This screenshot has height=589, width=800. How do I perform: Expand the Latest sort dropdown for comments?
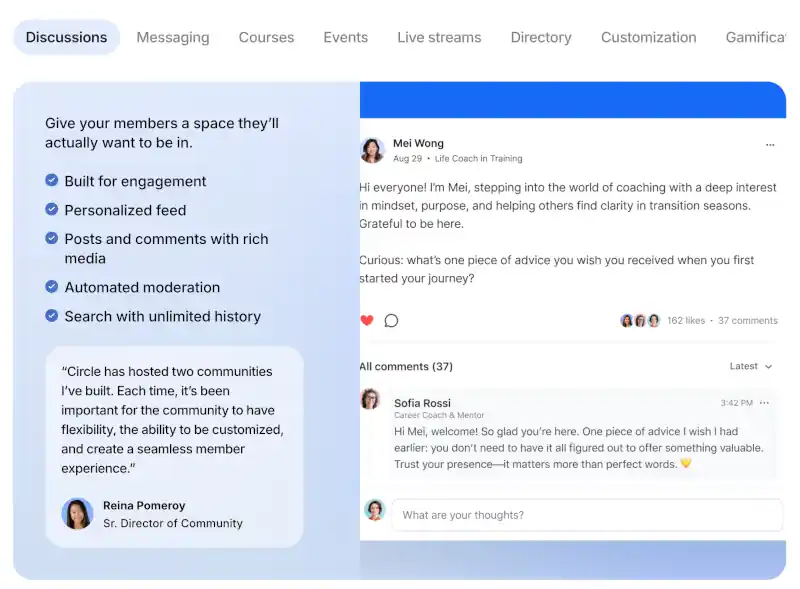[x=751, y=366]
